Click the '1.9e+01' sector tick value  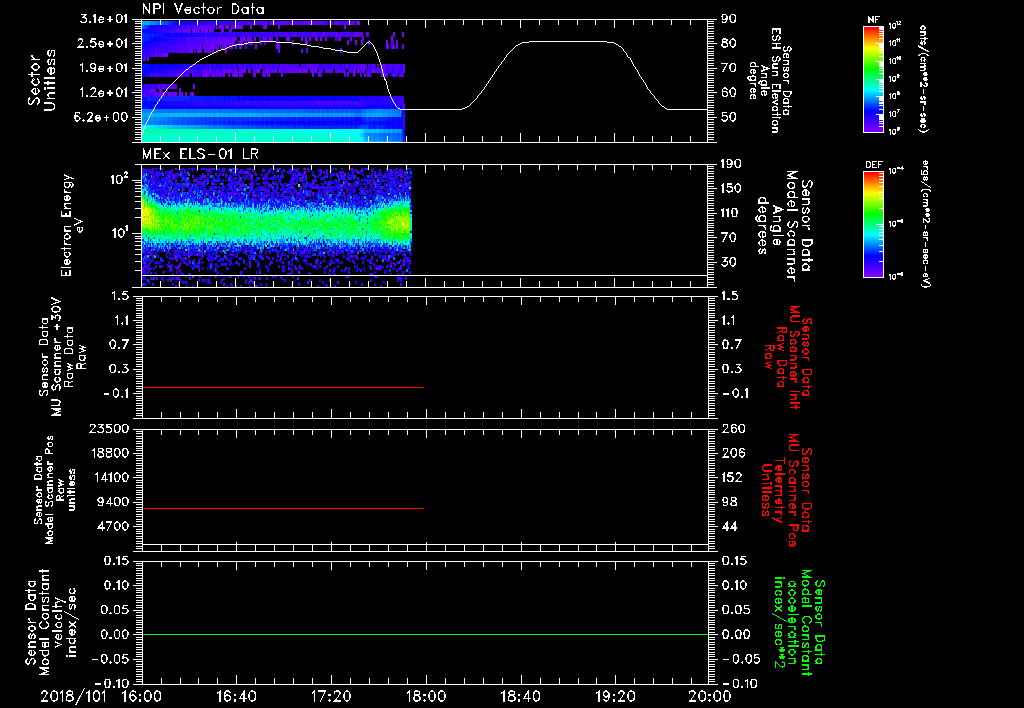(104, 68)
